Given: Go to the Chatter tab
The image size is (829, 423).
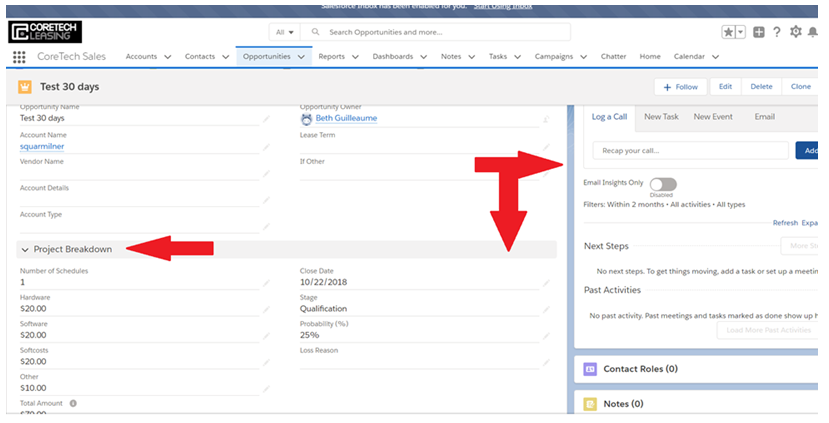Looking at the screenshot, I should pyautogui.click(x=613, y=57).
